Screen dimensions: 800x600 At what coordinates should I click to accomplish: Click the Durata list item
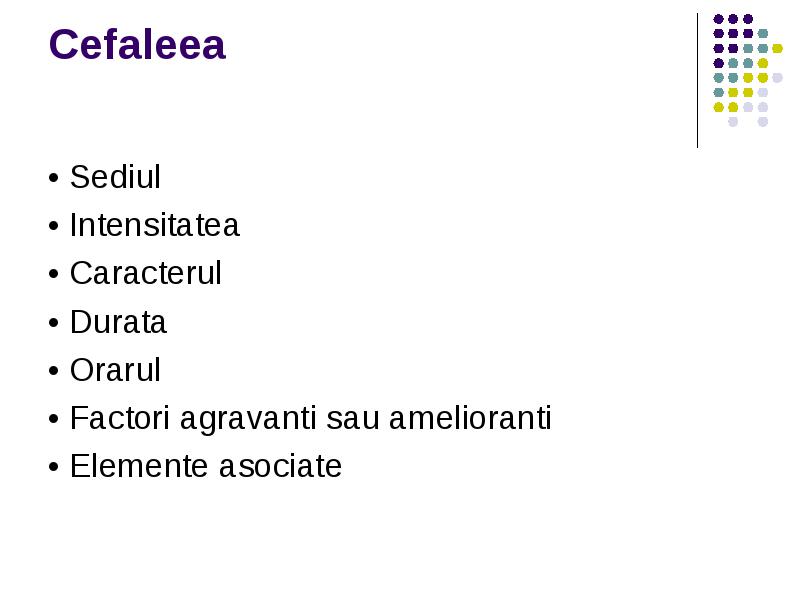(118, 322)
